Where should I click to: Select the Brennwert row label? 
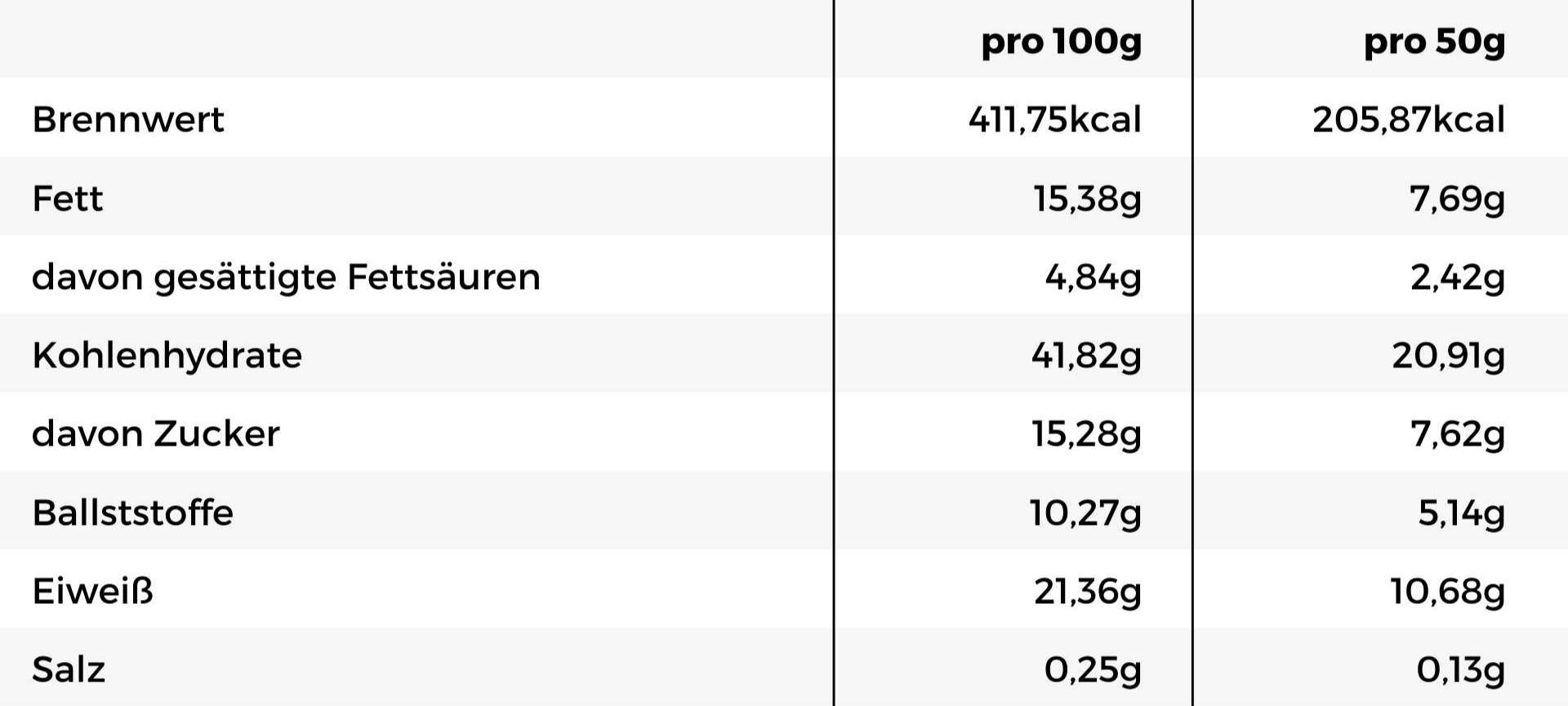coord(127,120)
